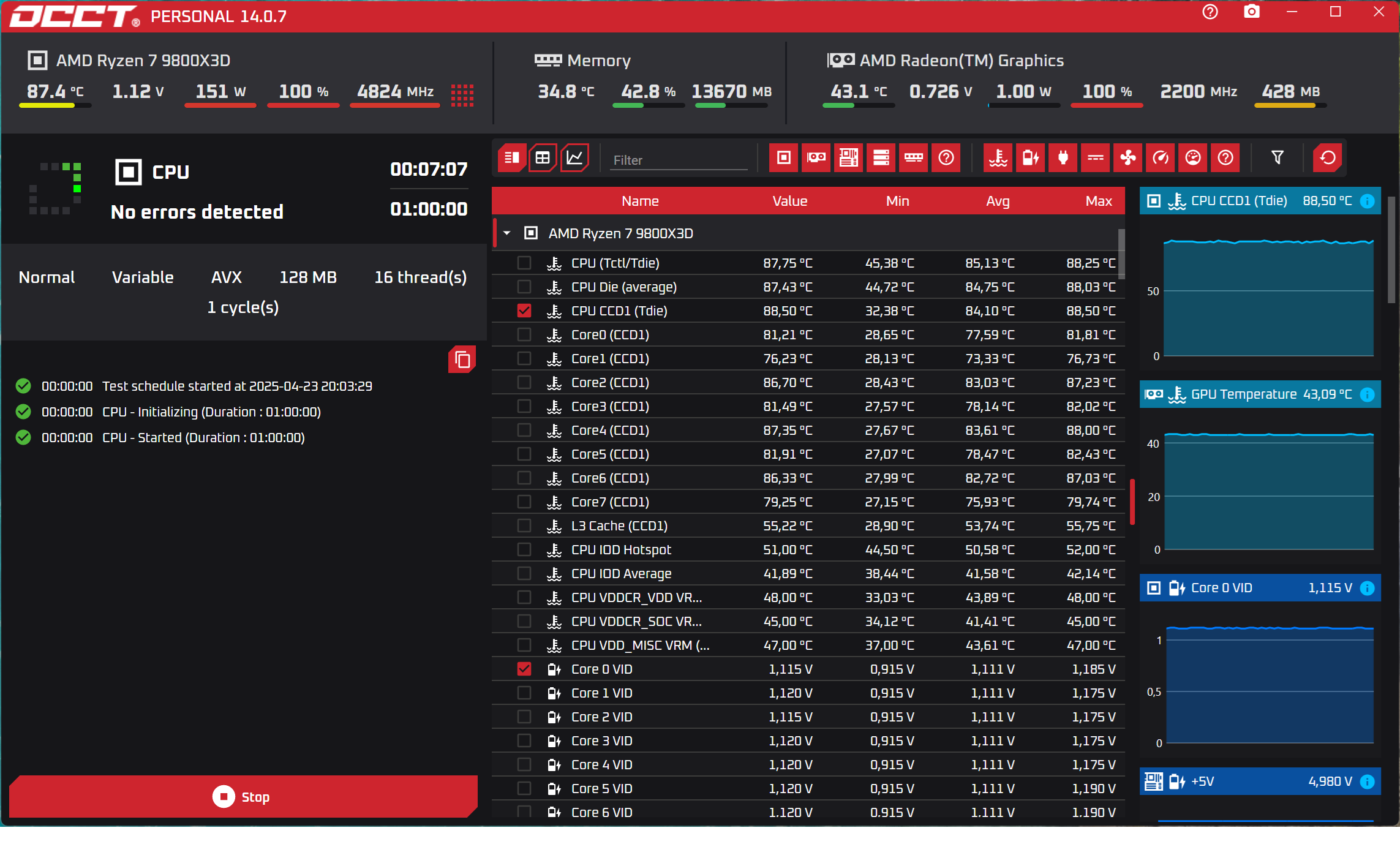This screenshot has width=1400, height=855.
Task: Stop the running CPU test
Action: point(243,797)
